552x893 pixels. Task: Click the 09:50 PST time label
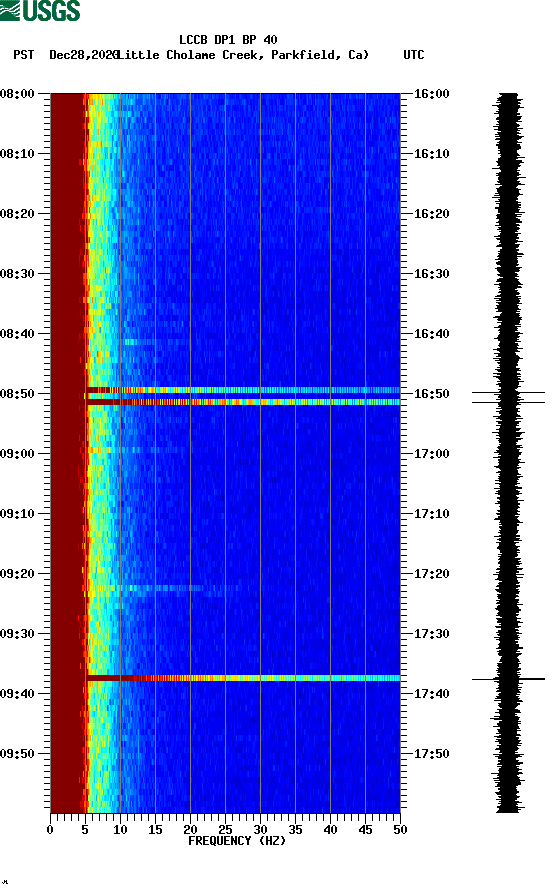point(17,754)
